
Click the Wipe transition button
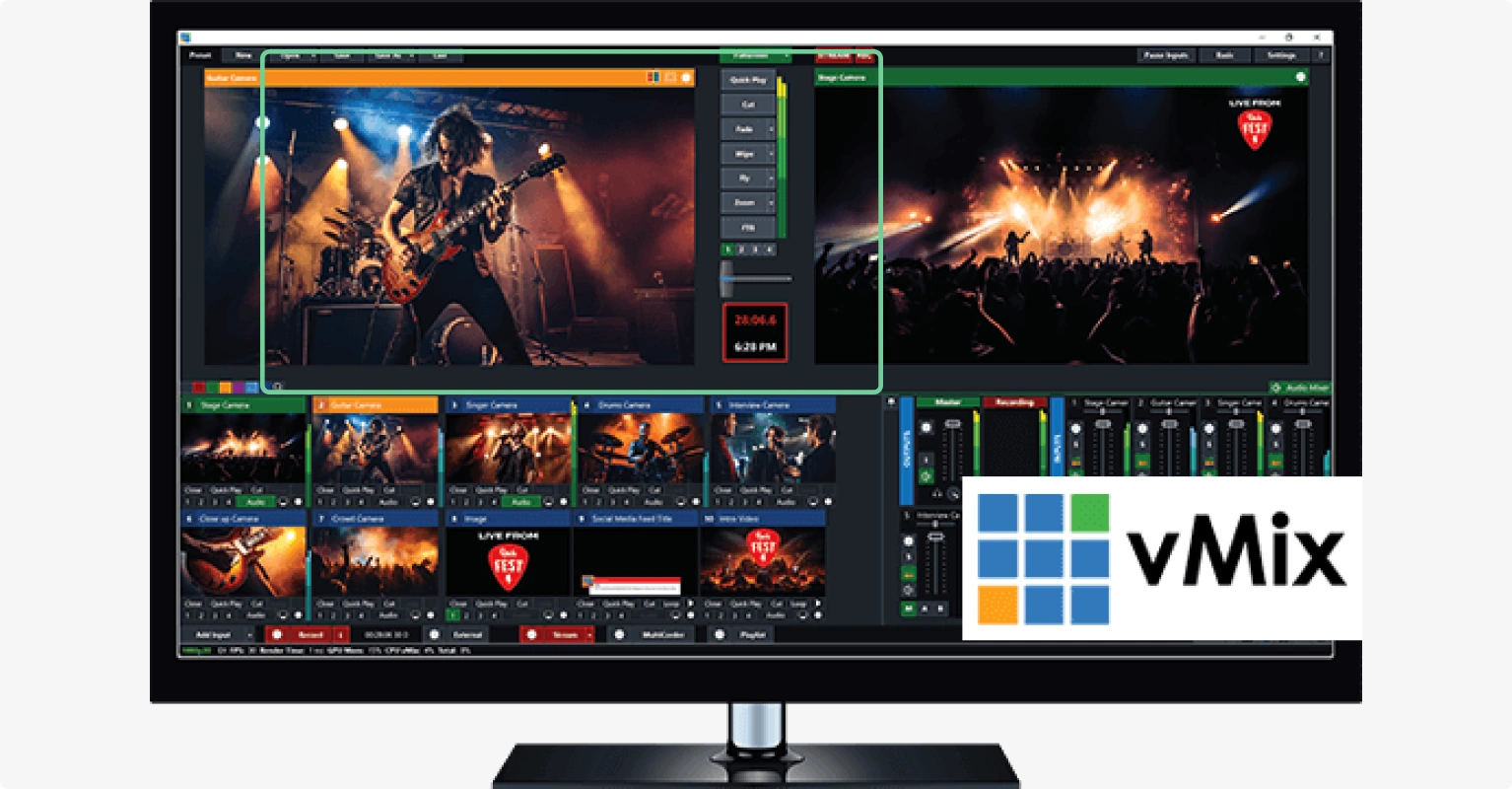coord(743,154)
